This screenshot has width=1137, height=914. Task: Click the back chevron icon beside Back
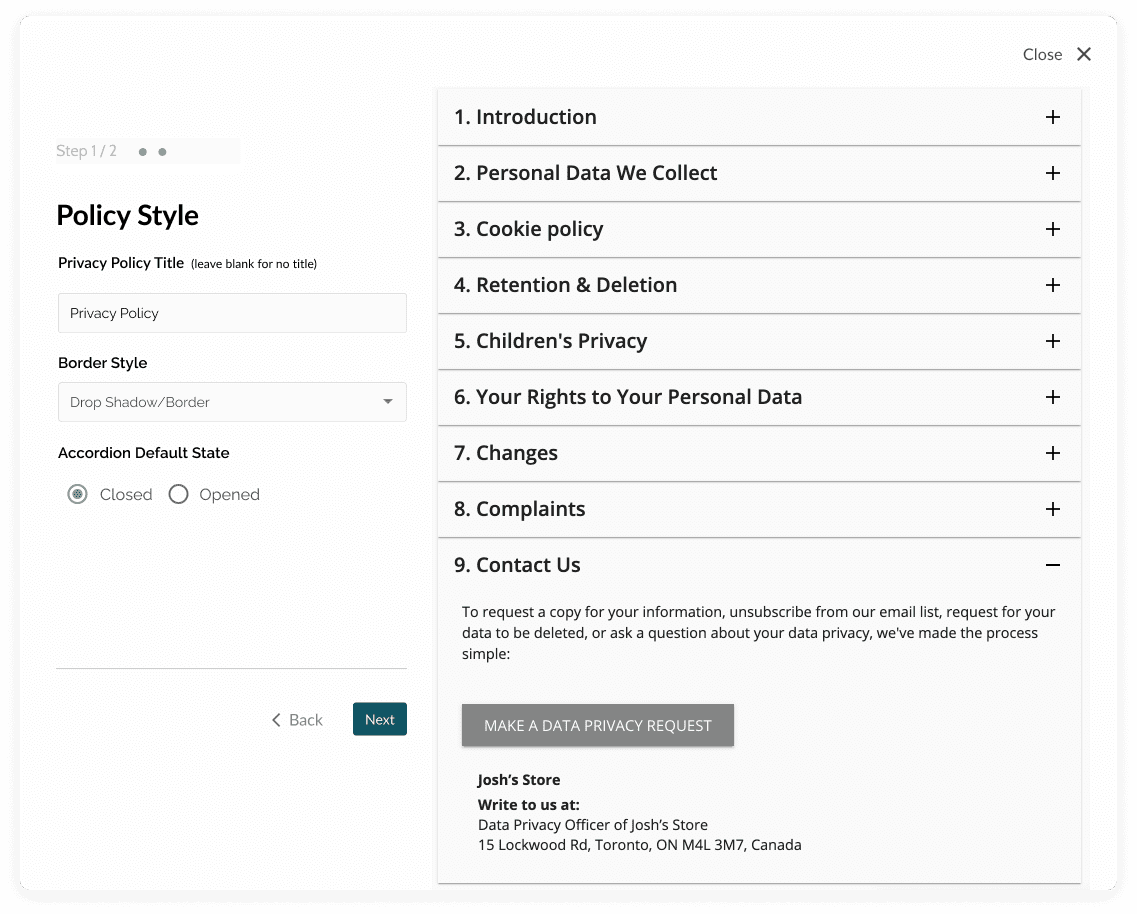tap(276, 719)
